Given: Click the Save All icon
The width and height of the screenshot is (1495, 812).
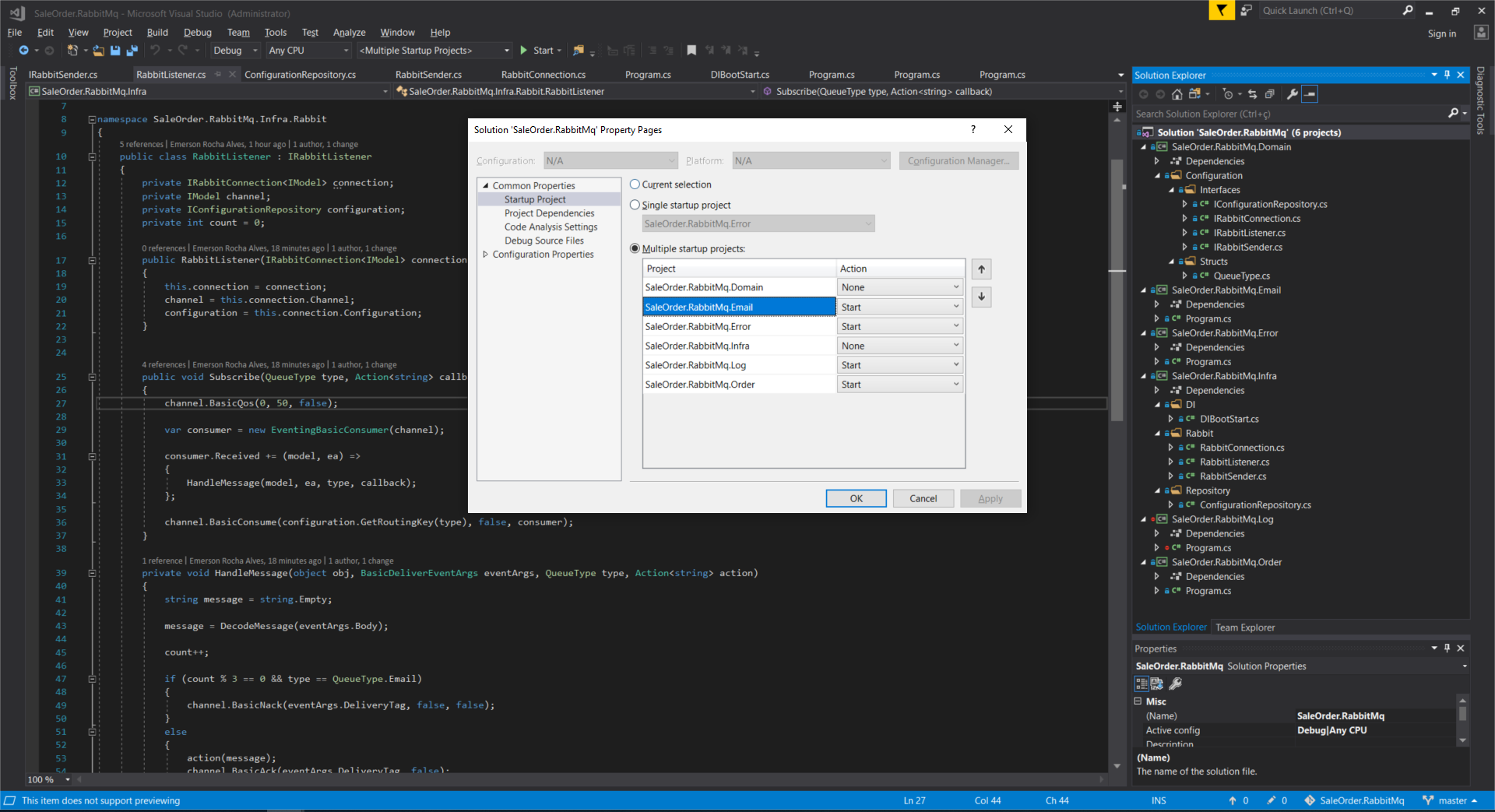Looking at the screenshot, I should click(132, 51).
